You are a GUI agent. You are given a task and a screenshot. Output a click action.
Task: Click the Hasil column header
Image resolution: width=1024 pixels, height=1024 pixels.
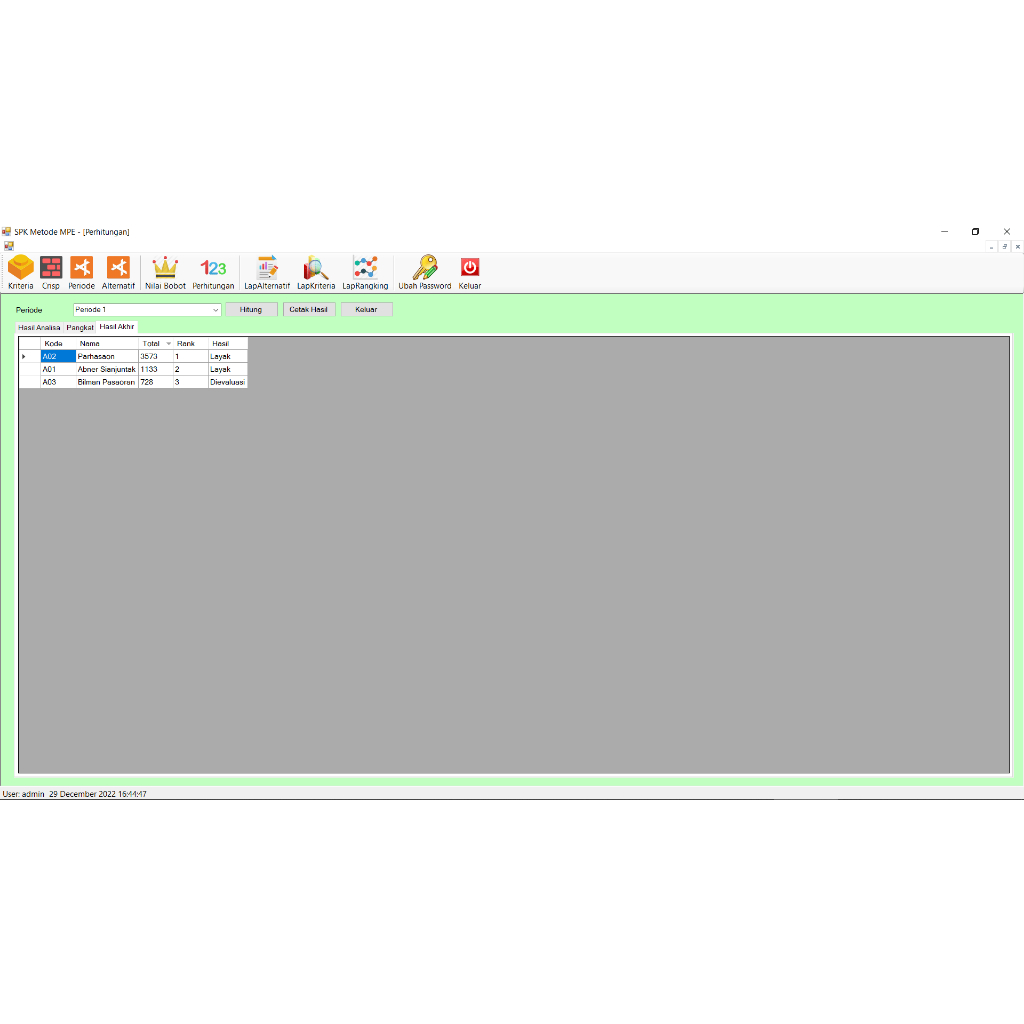click(227, 344)
